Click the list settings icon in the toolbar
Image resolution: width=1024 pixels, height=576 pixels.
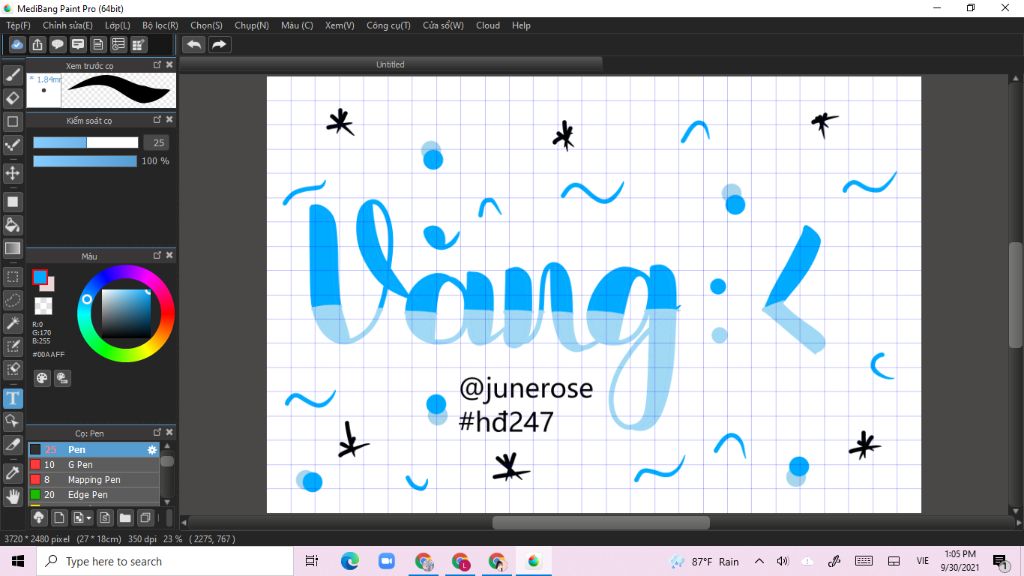[x=118, y=44]
